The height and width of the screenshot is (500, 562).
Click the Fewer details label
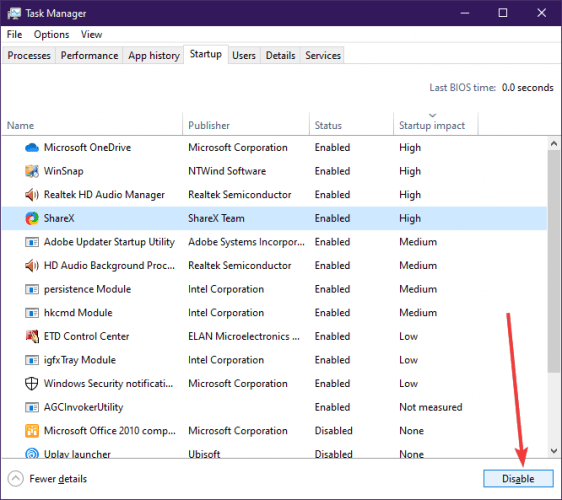click(58, 479)
